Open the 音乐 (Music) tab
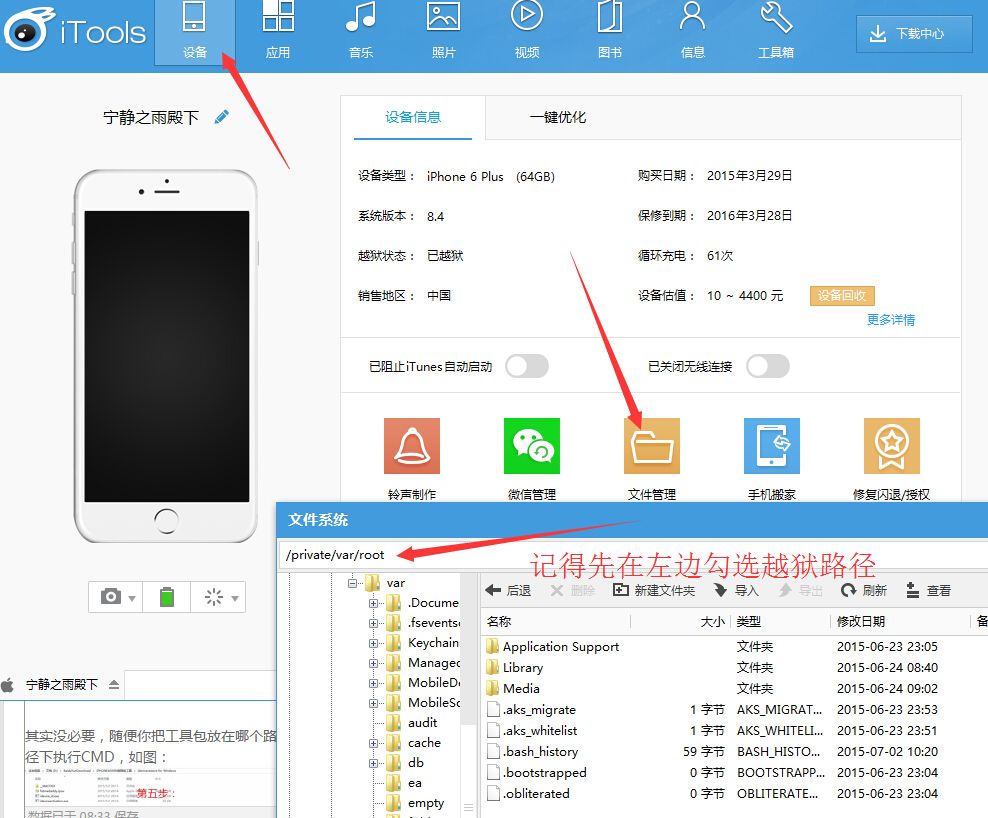The image size is (988, 818). click(x=361, y=32)
